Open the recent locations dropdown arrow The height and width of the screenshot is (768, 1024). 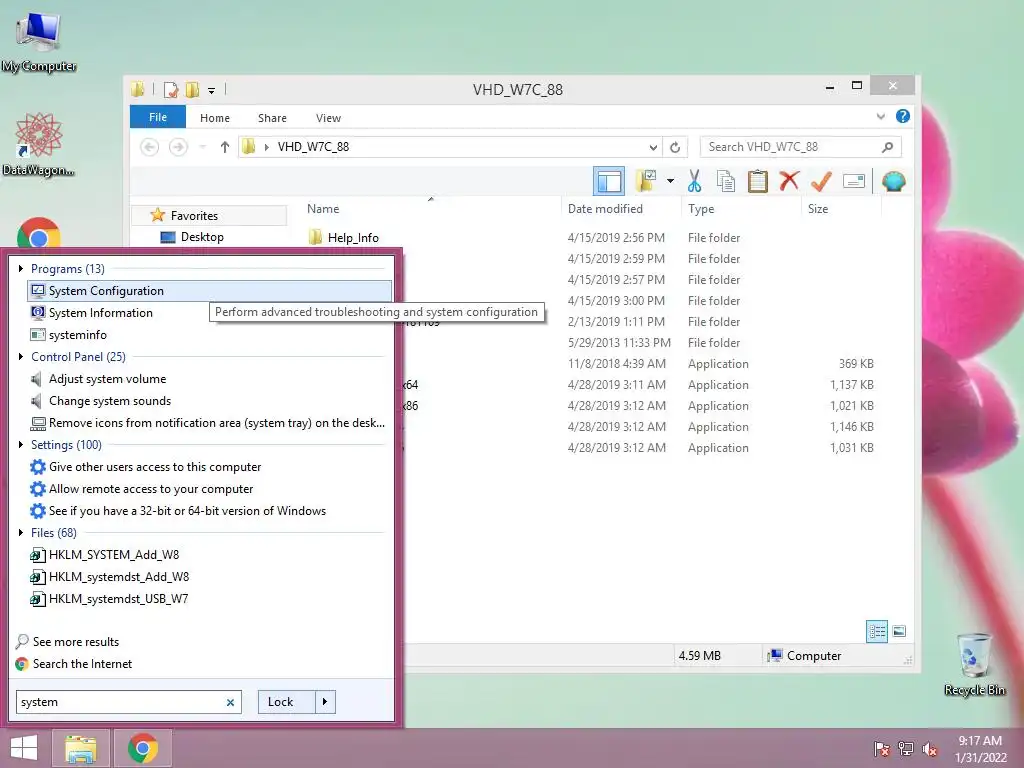(x=202, y=147)
